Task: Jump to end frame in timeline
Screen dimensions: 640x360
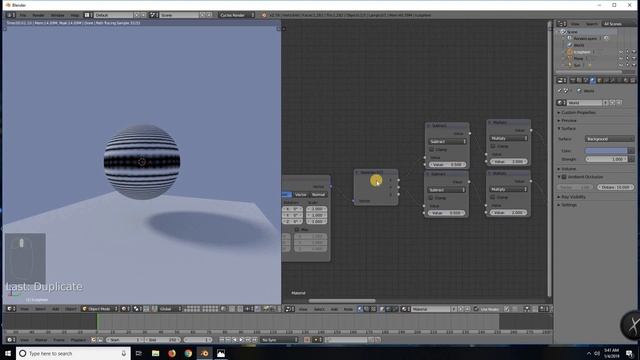Action: tap(255, 340)
